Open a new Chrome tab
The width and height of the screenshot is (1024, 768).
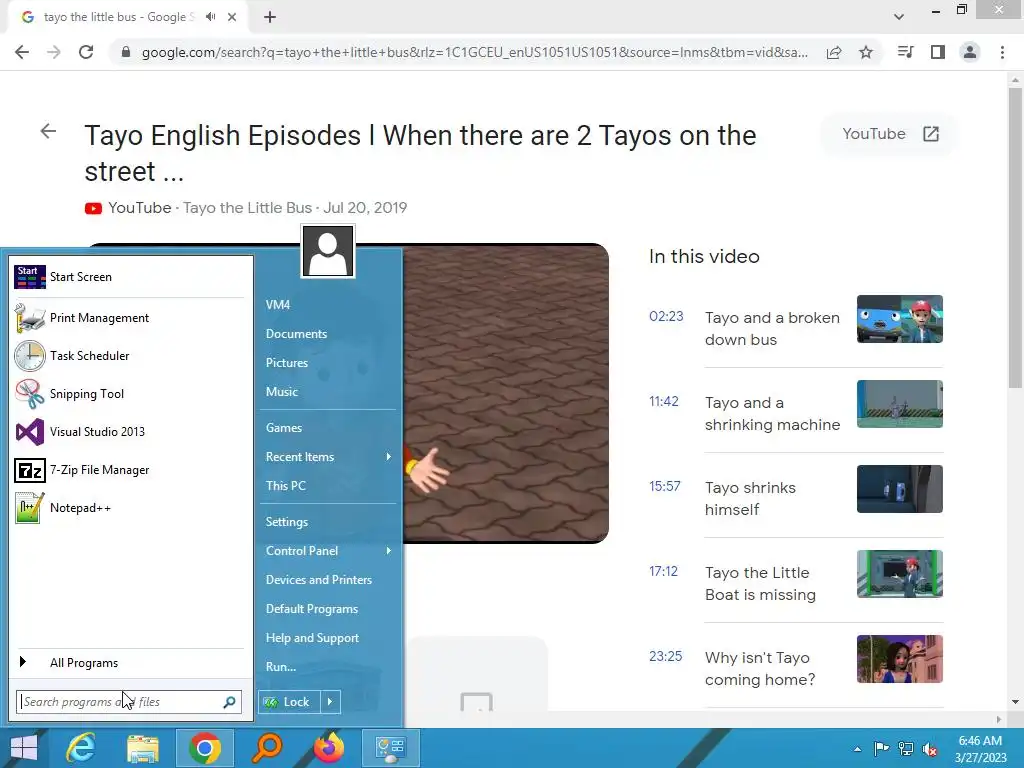(x=270, y=17)
